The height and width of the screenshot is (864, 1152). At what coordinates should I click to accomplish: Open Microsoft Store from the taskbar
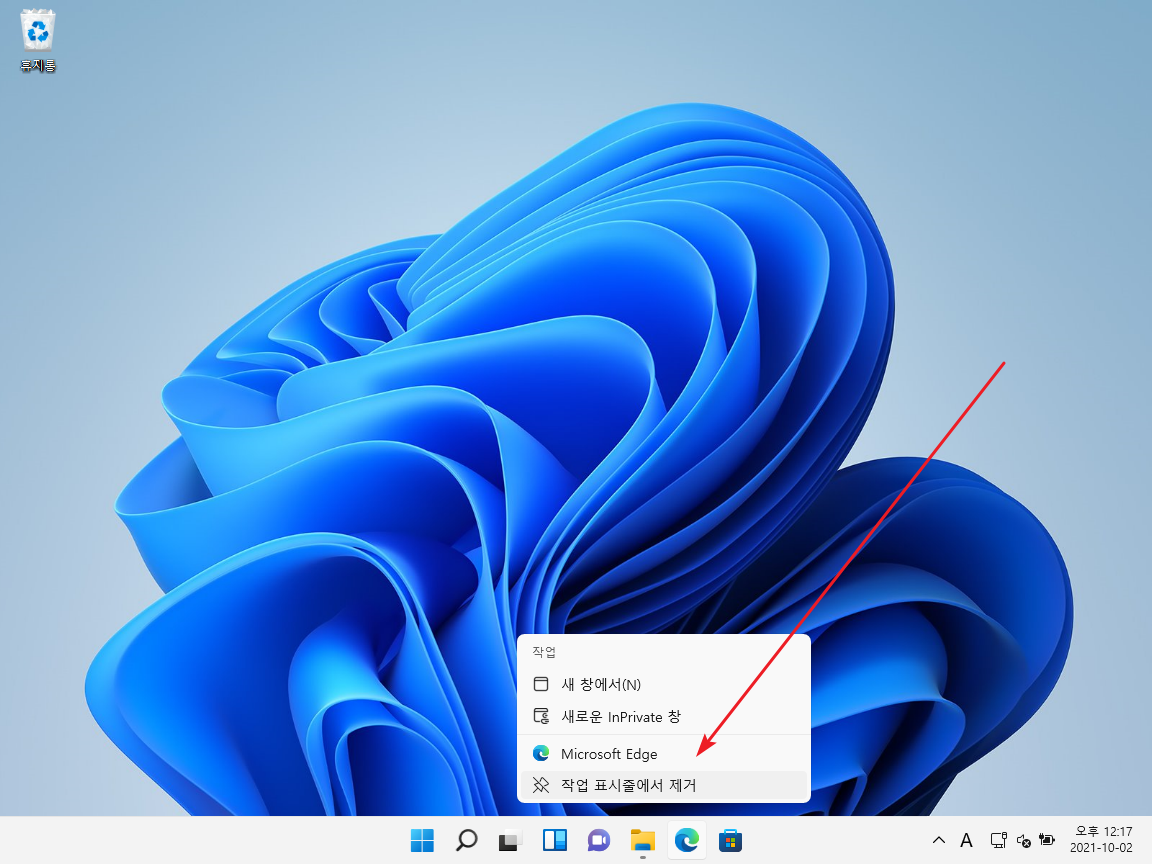pos(730,840)
